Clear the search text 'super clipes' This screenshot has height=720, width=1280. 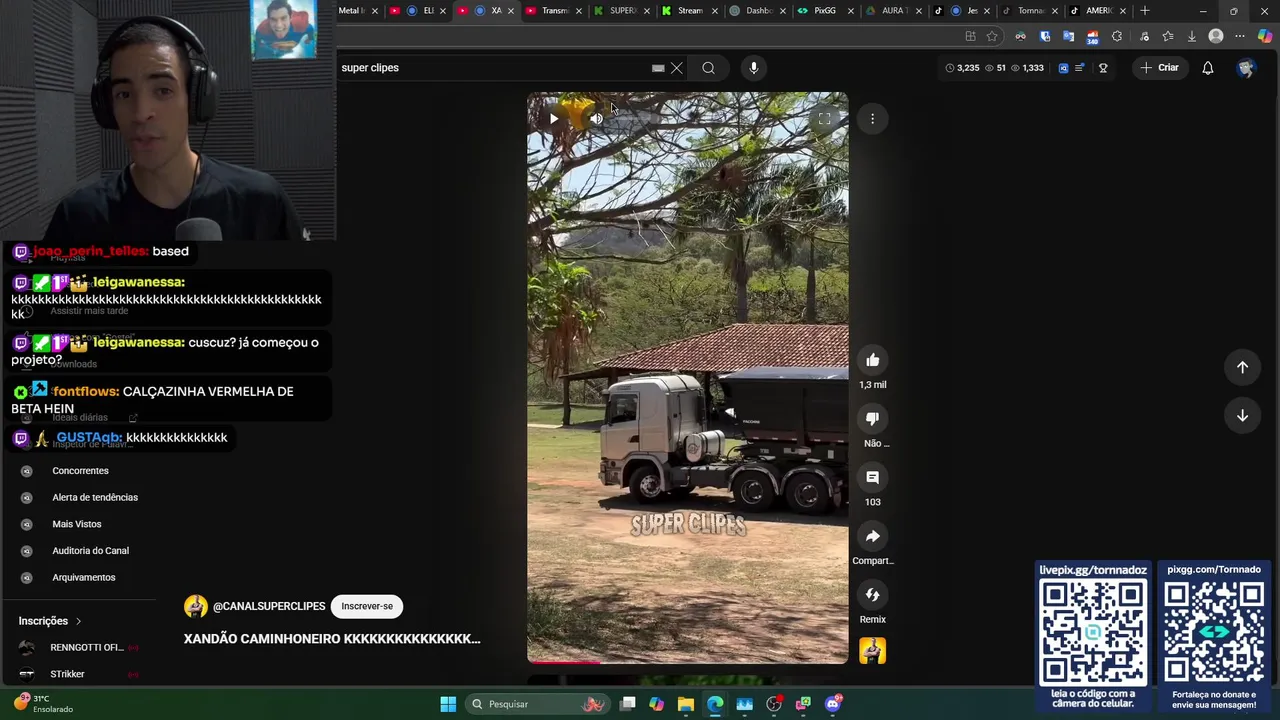677,68
